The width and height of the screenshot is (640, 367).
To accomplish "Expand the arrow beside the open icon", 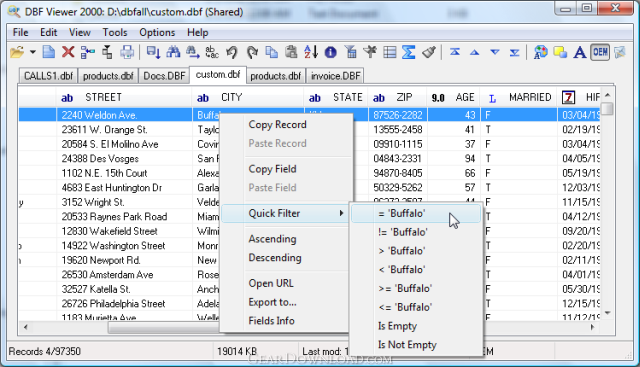I will [x=33, y=52].
